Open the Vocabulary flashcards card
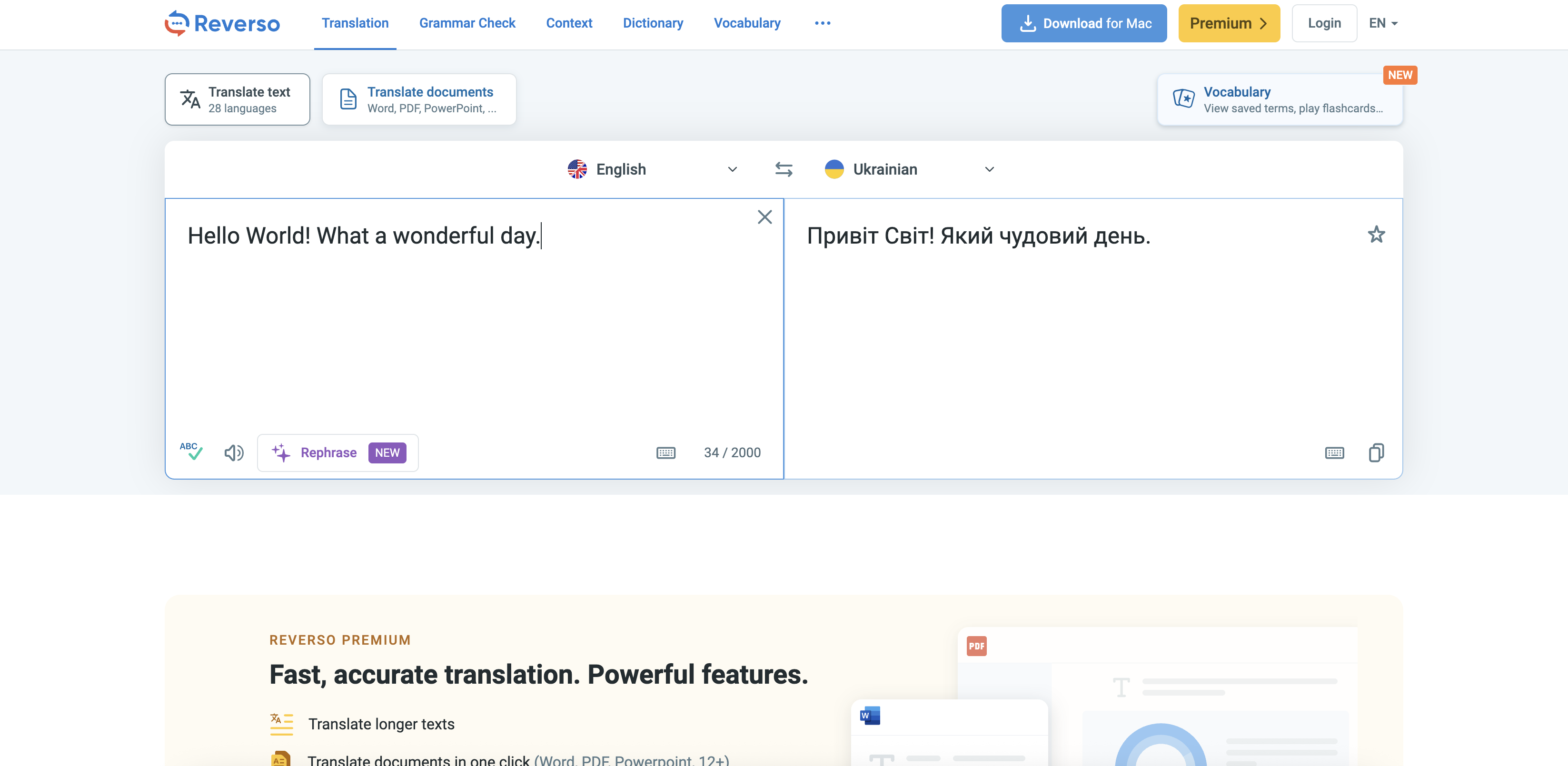 click(1280, 99)
